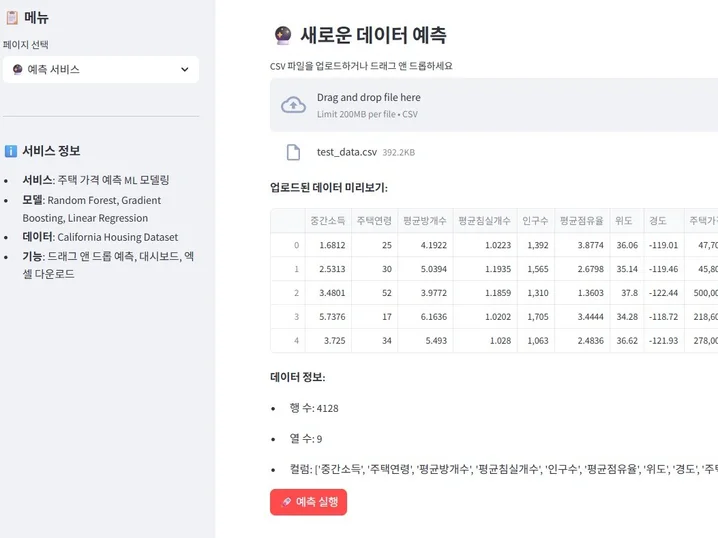Select the 경도 column header
Screen dimensions: 718x538
tap(659, 220)
